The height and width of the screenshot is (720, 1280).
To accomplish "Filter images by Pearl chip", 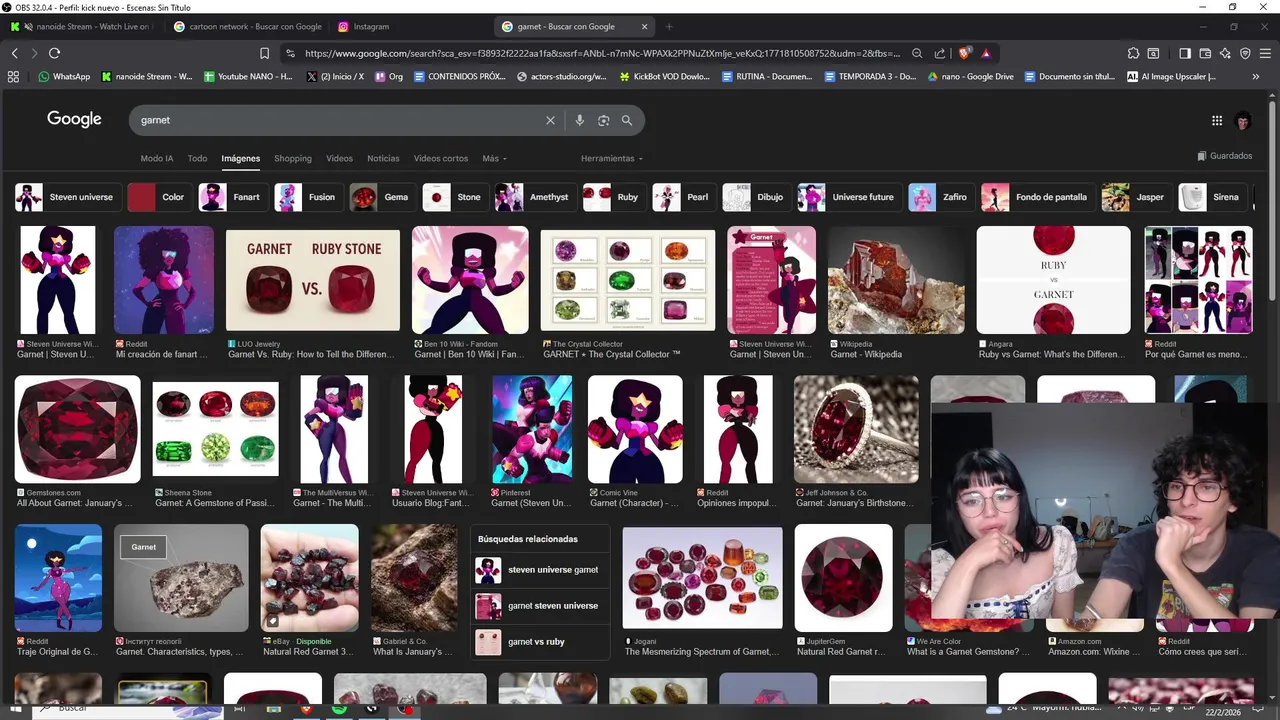I will pos(684,197).
